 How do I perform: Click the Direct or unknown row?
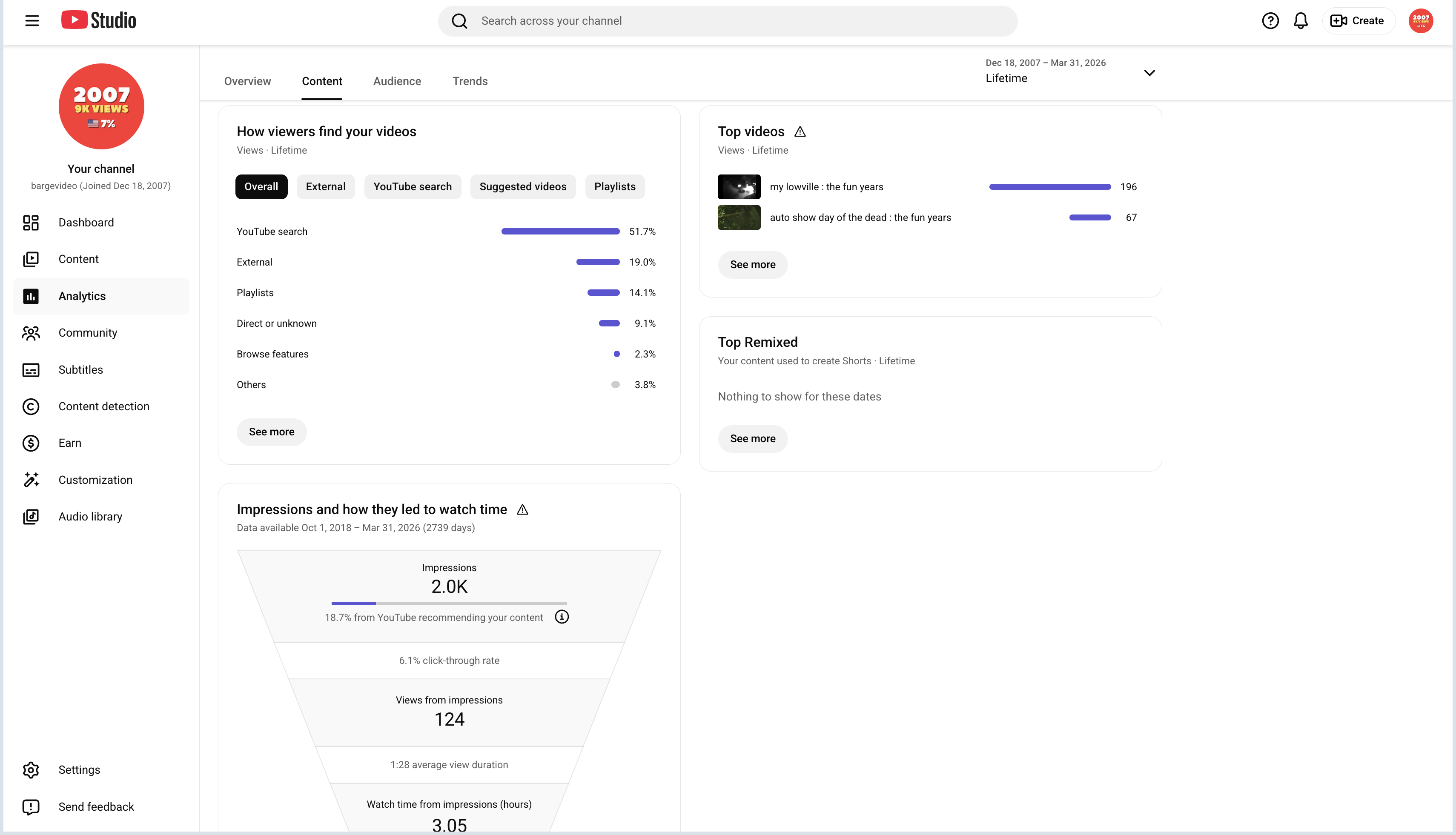(x=446, y=323)
